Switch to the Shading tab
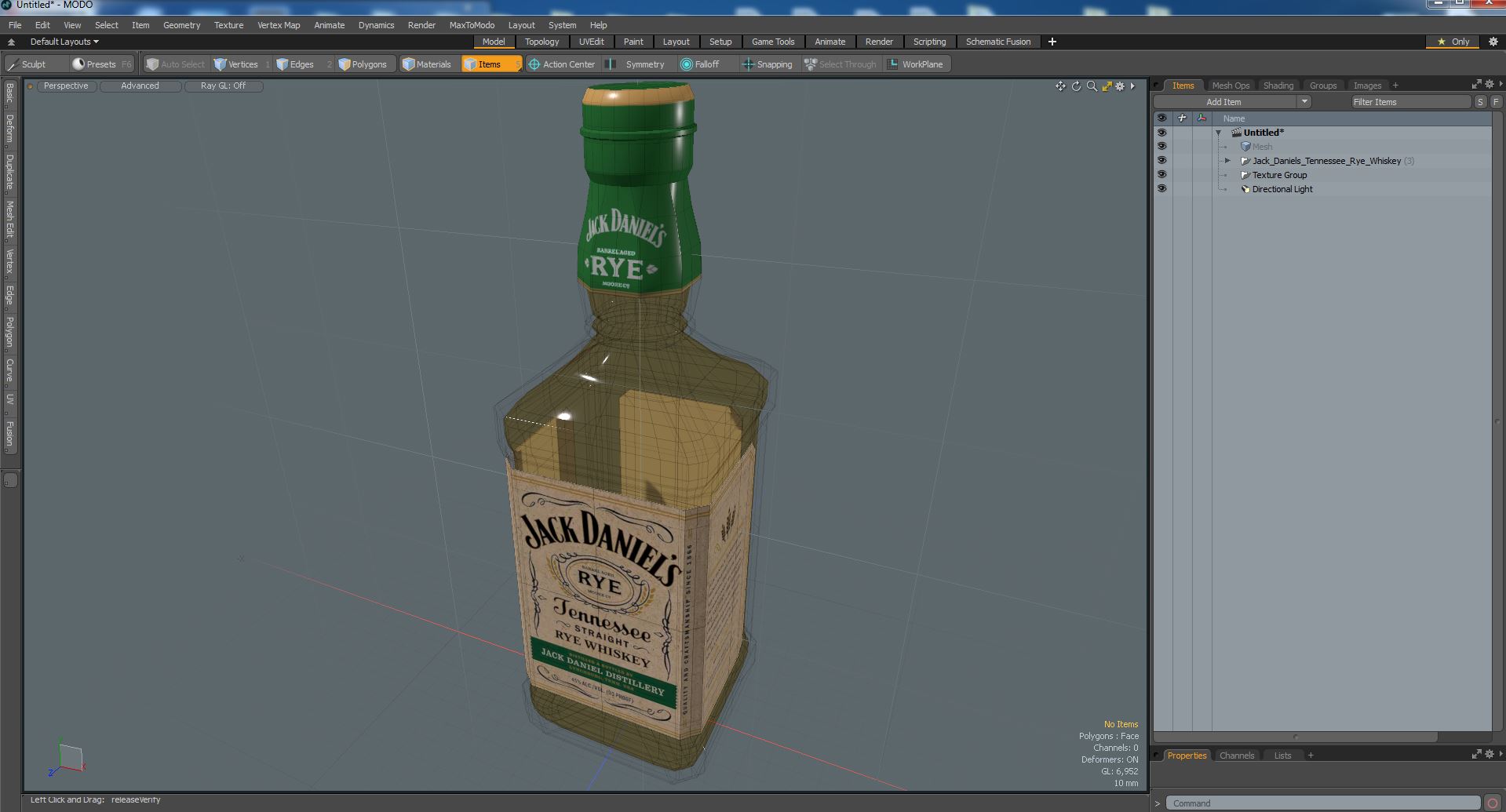Viewport: 1506px width, 812px height. pos(1278,86)
